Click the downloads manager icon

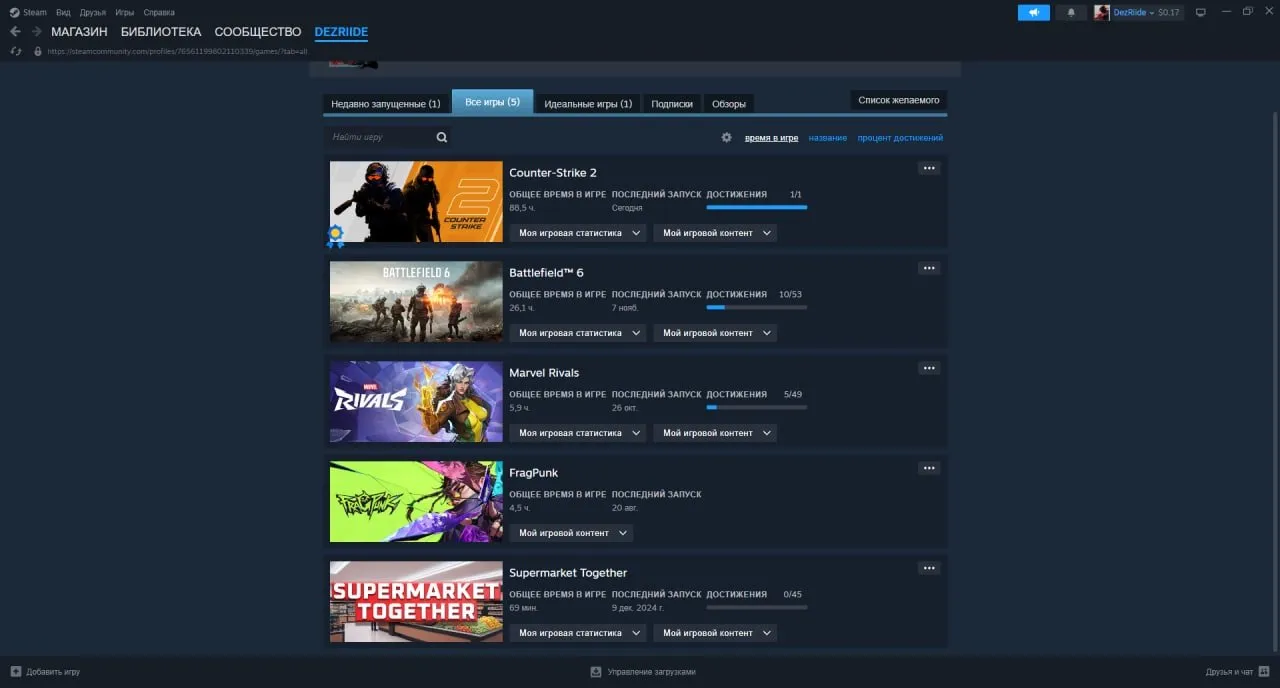click(x=596, y=672)
